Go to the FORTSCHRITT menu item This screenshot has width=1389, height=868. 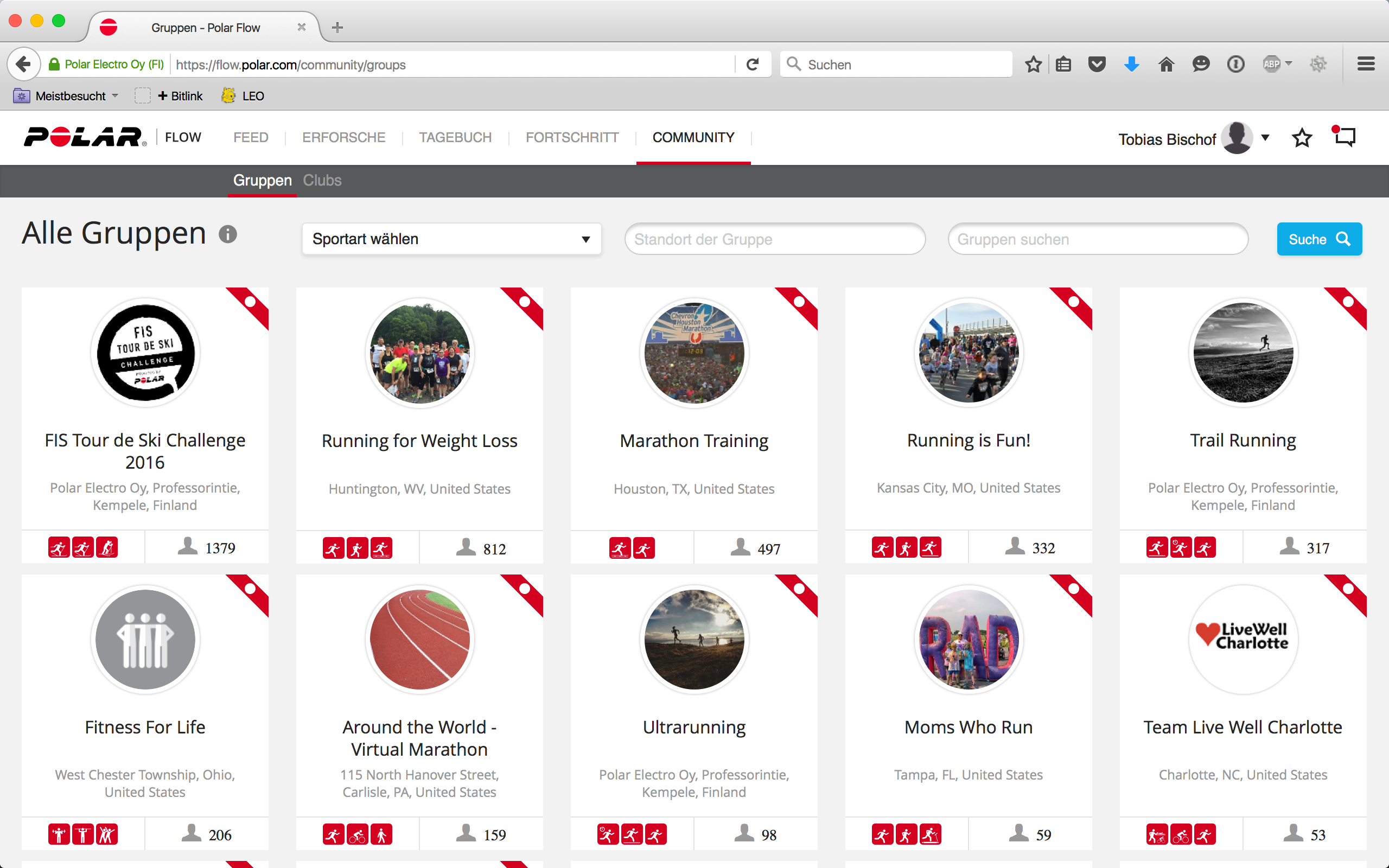(572, 138)
